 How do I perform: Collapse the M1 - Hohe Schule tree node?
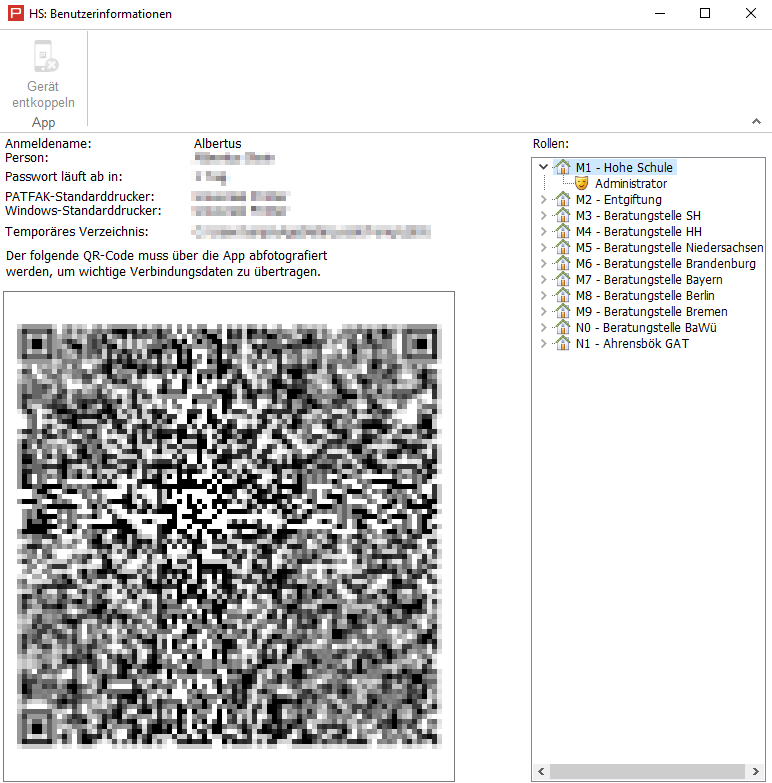click(x=543, y=168)
